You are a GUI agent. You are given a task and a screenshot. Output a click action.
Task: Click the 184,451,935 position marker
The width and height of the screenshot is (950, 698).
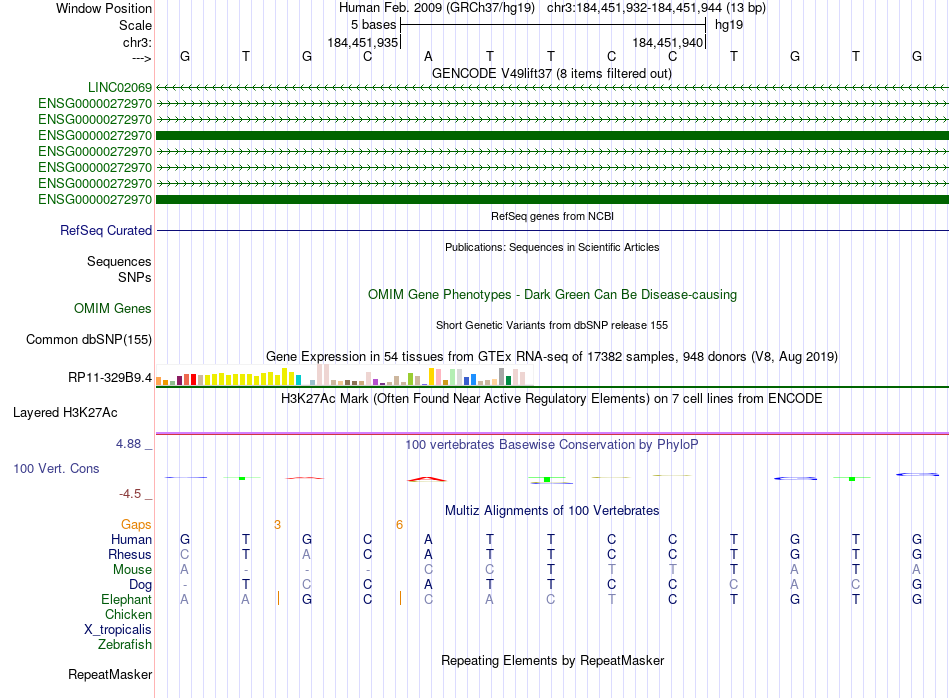click(x=363, y=42)
